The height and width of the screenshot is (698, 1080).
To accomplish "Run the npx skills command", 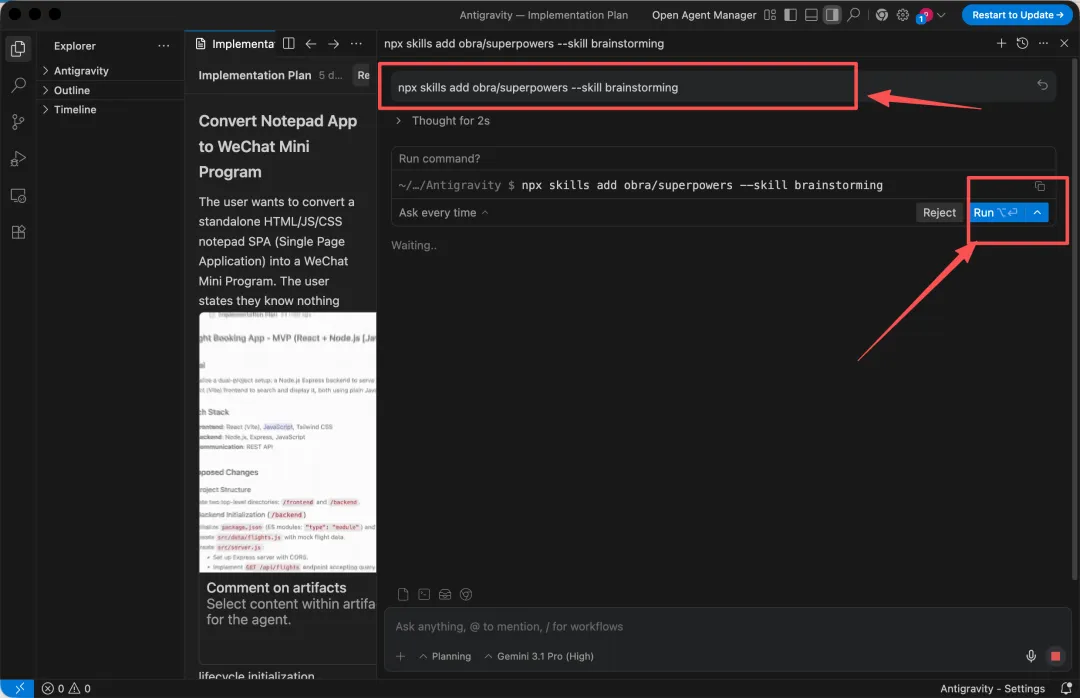I will [x=996, y=212].
